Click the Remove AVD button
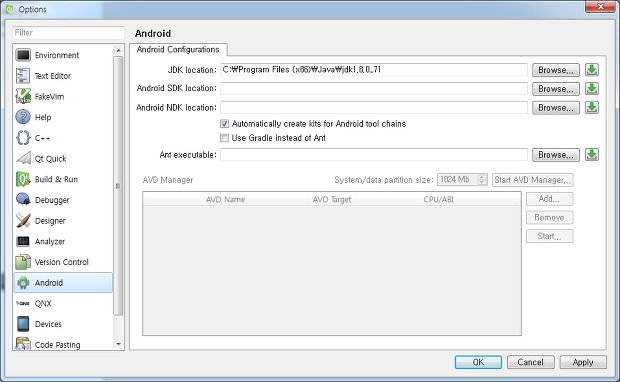The width and height of the screenshot is (620, 382). point(549,217)
